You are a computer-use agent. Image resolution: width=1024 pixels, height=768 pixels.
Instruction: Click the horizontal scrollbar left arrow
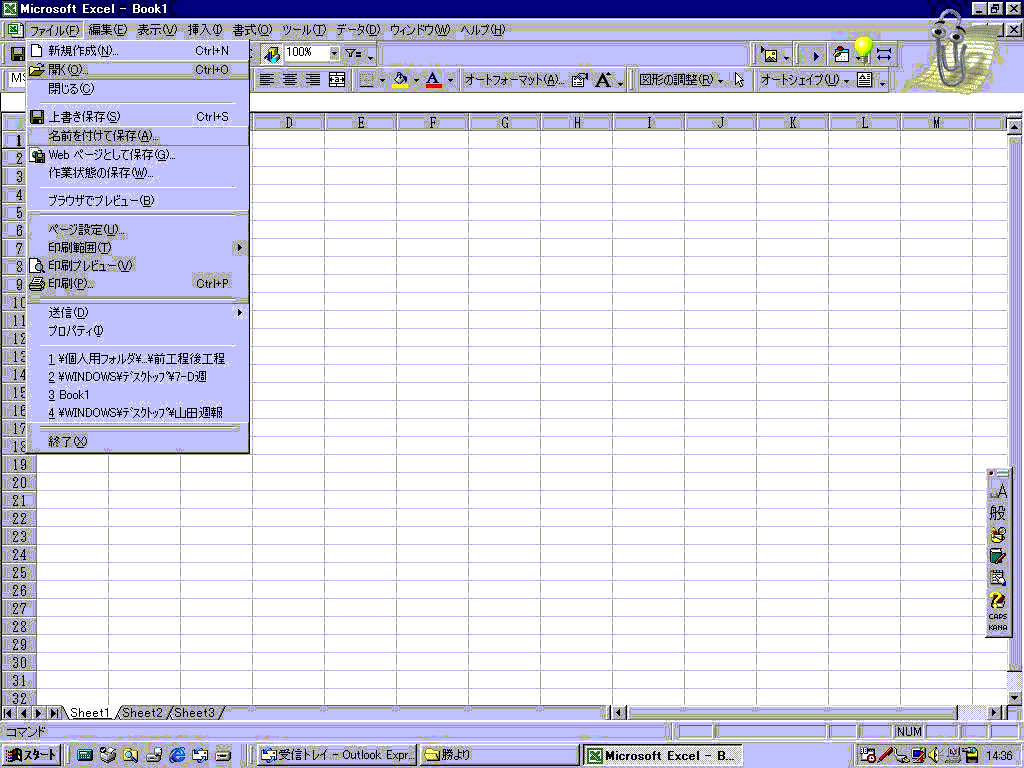tap(618, 712)
